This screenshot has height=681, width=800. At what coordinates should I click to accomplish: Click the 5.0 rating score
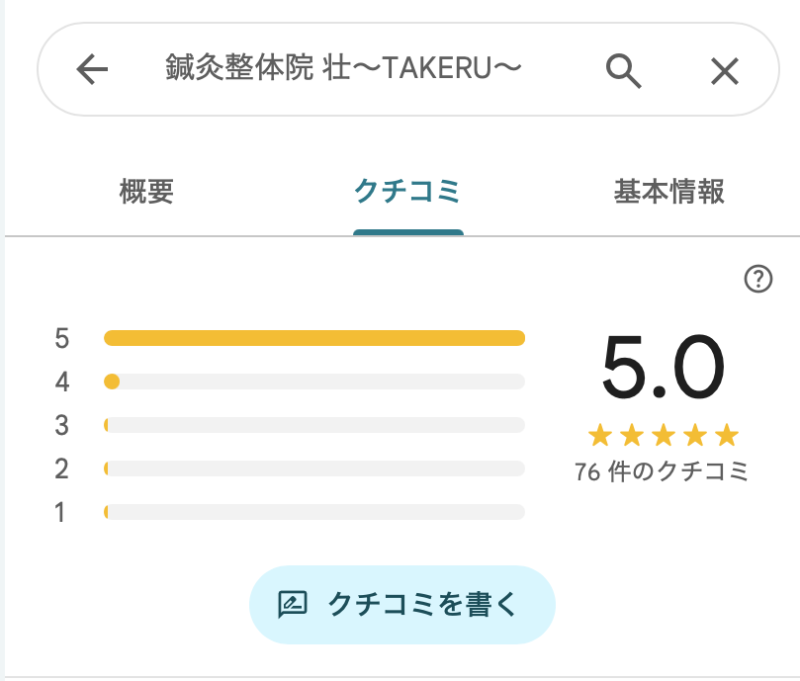coord(662,369)
